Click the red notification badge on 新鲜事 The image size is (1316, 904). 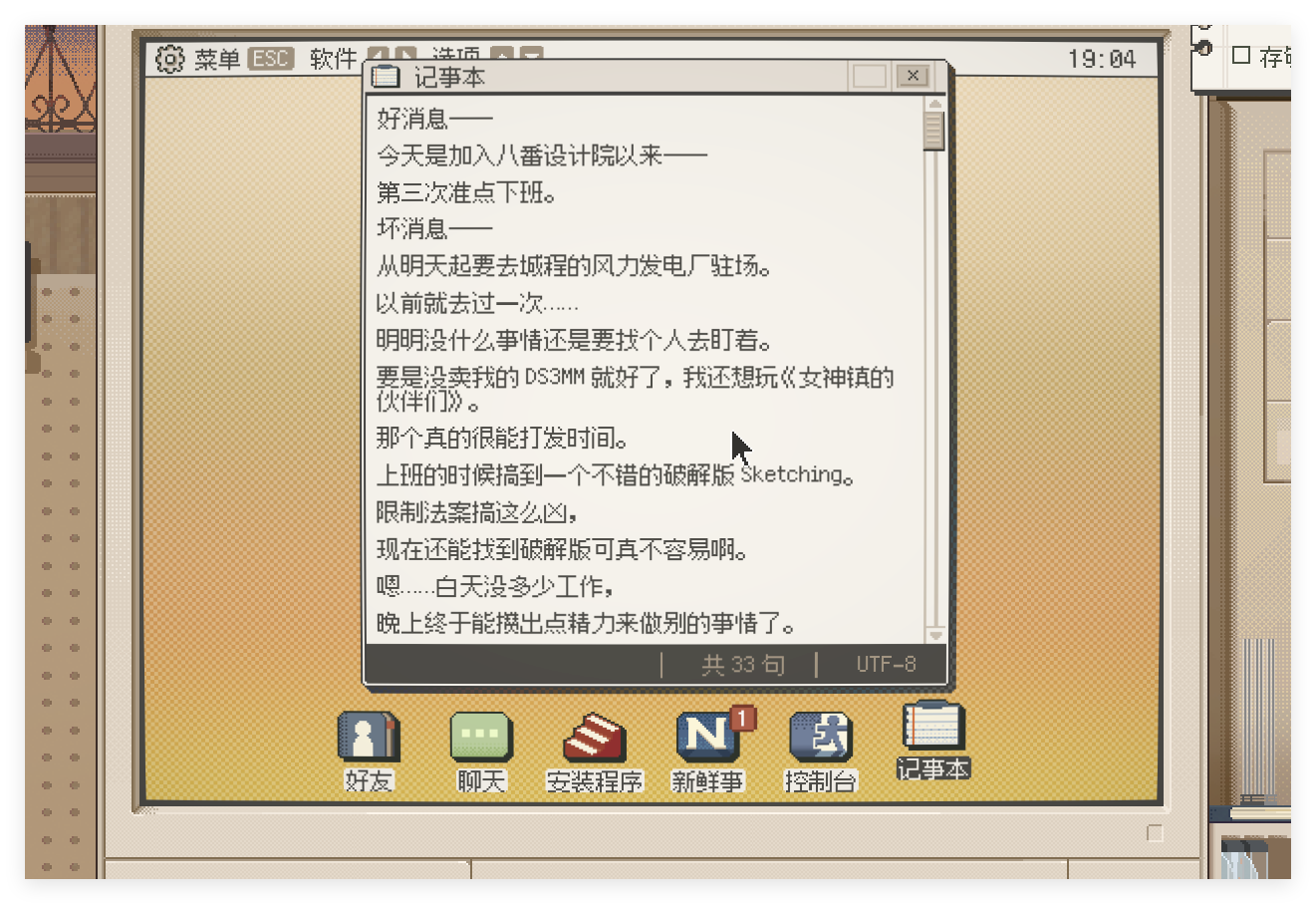click(x=742, y=718)
